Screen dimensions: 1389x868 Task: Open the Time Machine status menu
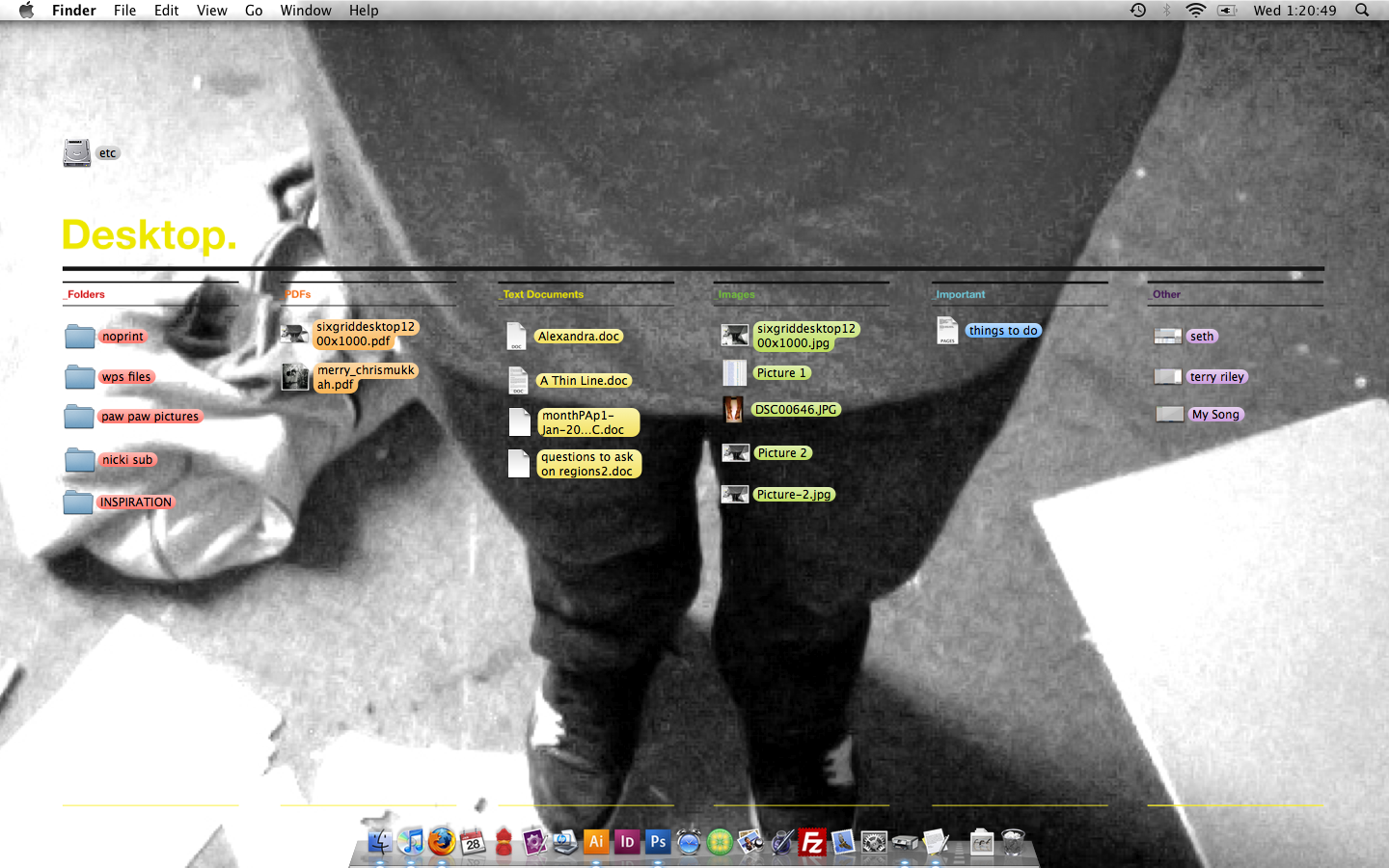tap(1138, 11)
